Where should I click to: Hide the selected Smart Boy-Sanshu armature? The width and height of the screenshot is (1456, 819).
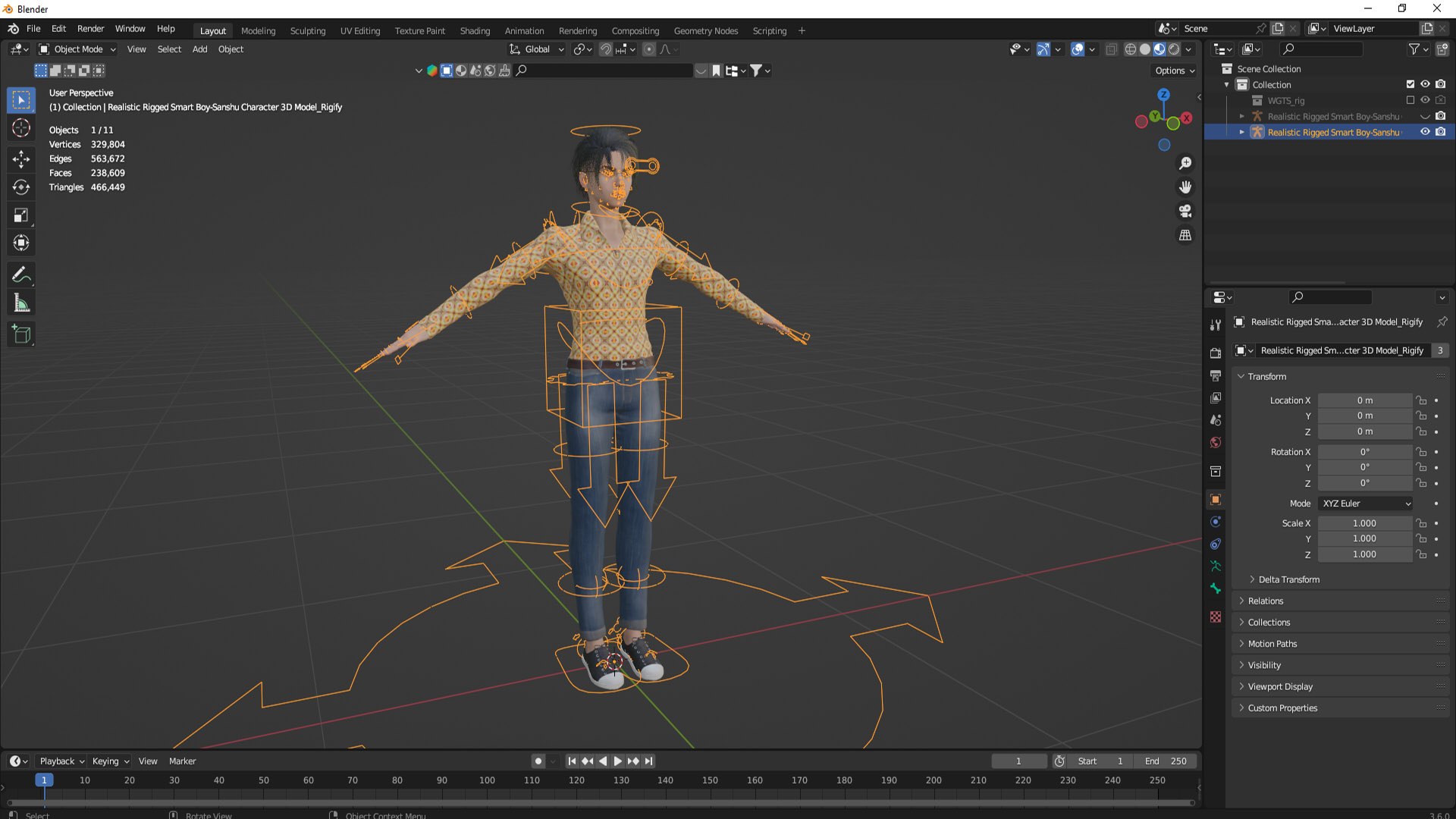click(x=1425, y=132)
